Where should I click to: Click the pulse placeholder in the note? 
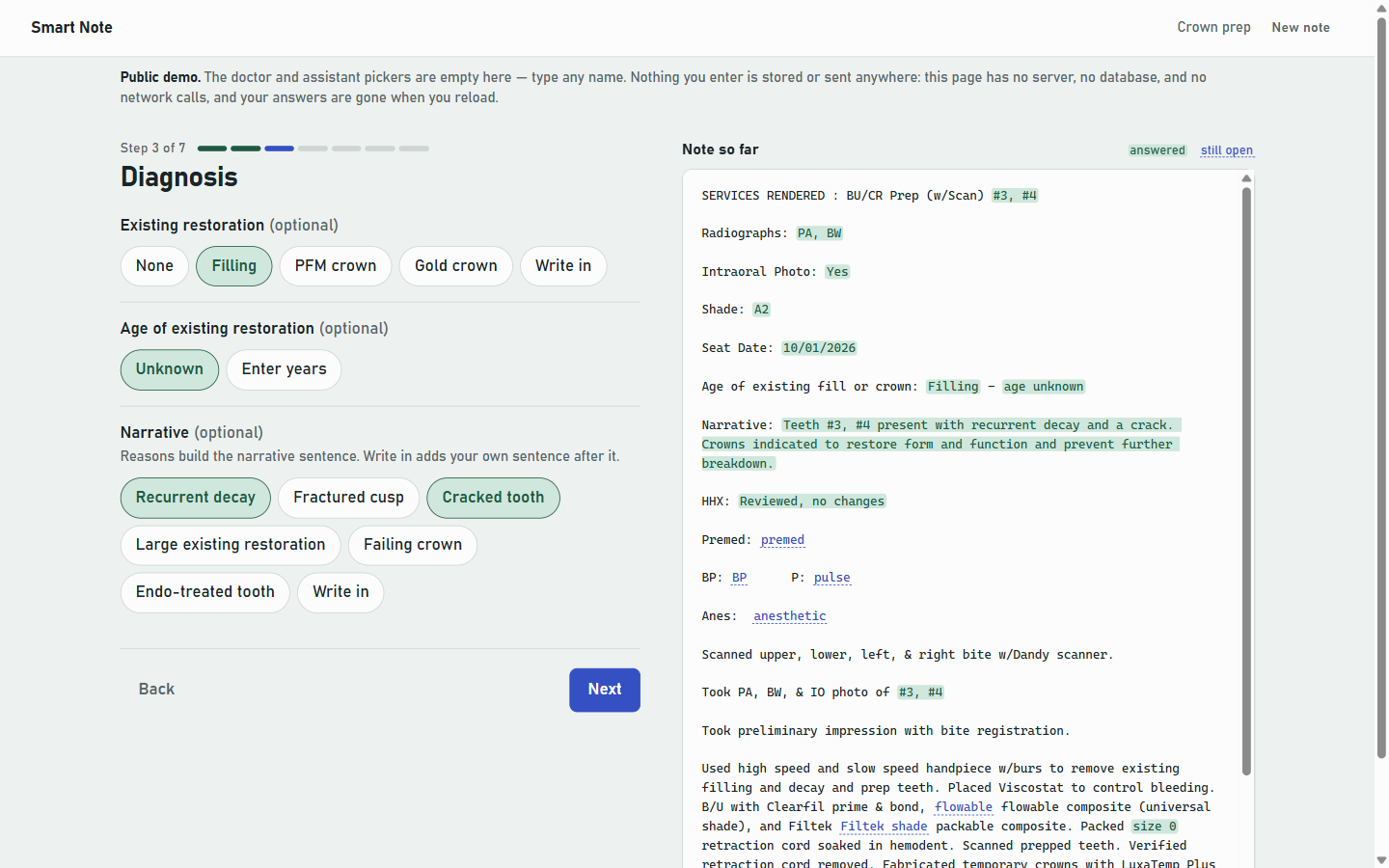831,578
